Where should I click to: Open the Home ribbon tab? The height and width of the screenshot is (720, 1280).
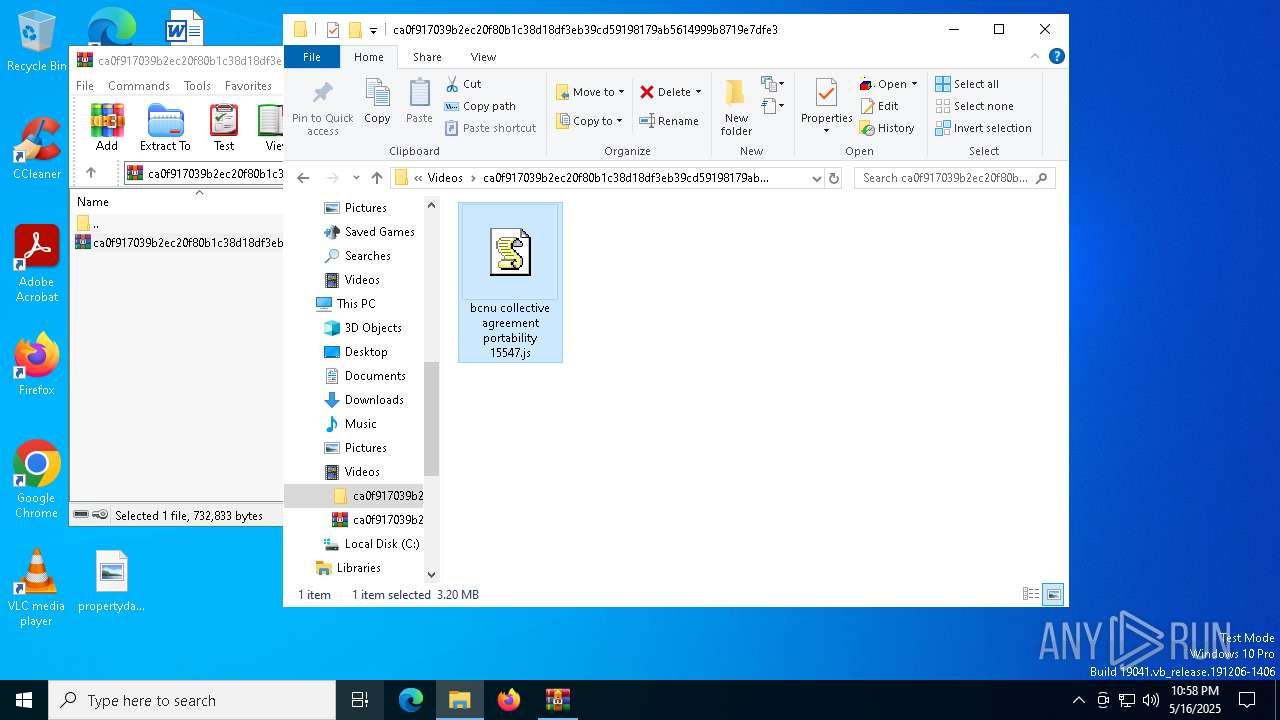pyautogui.click(x=368, y=57)
